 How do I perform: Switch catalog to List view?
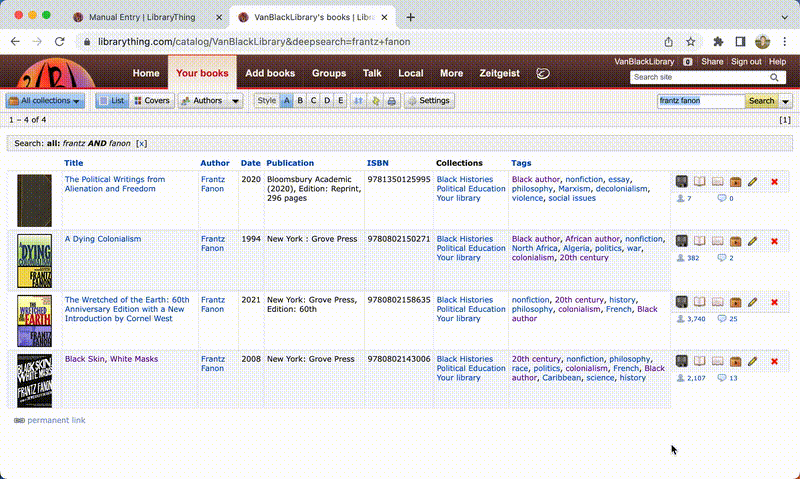click(x=112, y=101)
